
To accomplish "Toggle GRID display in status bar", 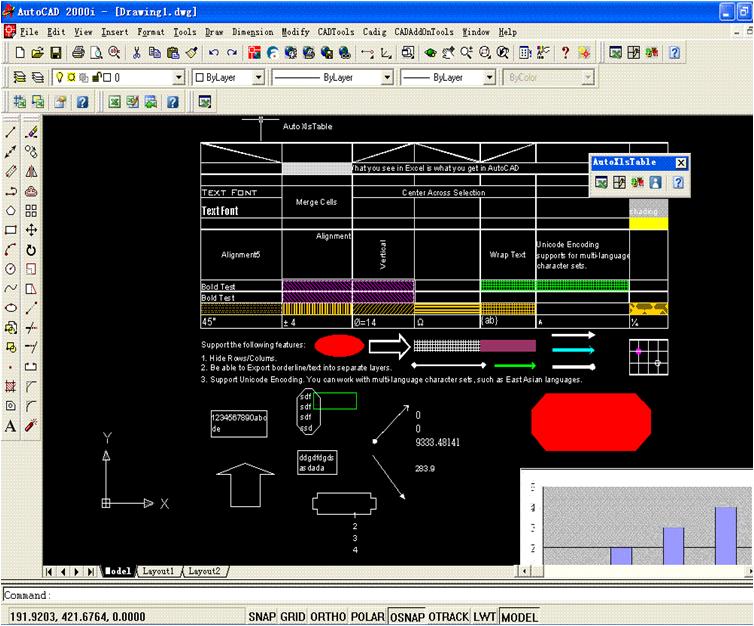I will (x=293, y=616).
